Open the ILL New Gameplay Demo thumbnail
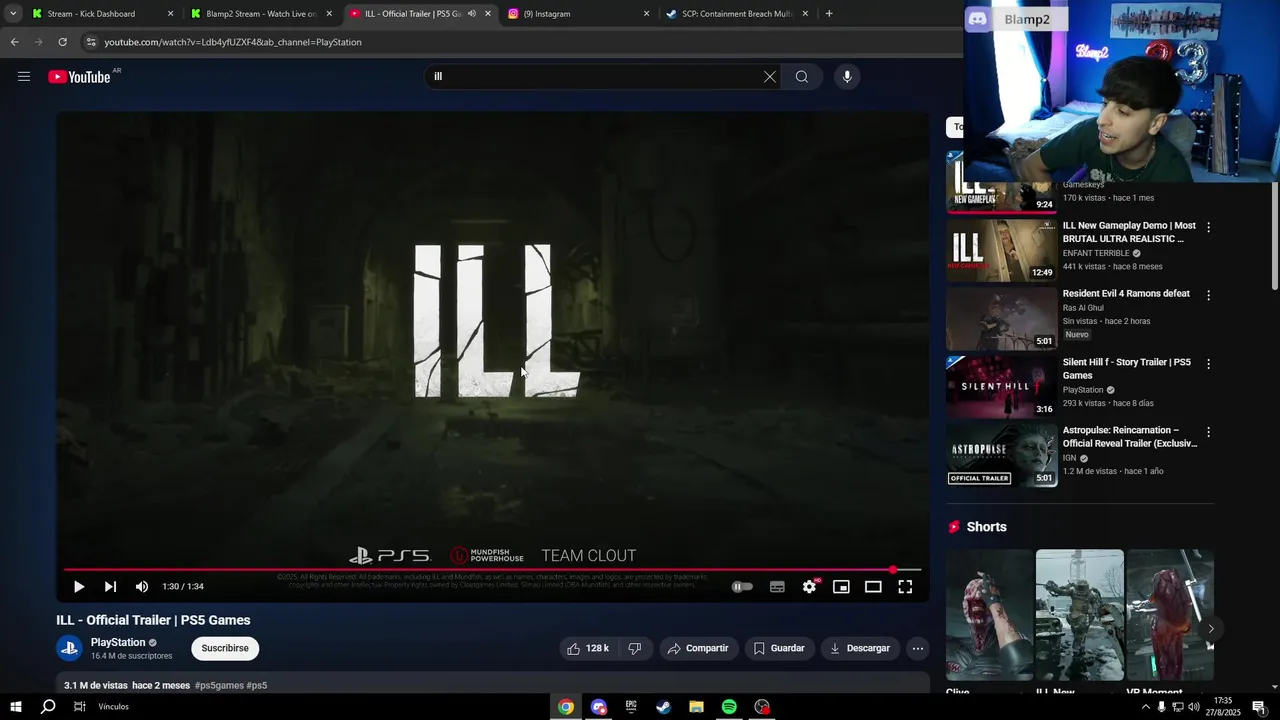The image size is (1280, 720). 1001,250
